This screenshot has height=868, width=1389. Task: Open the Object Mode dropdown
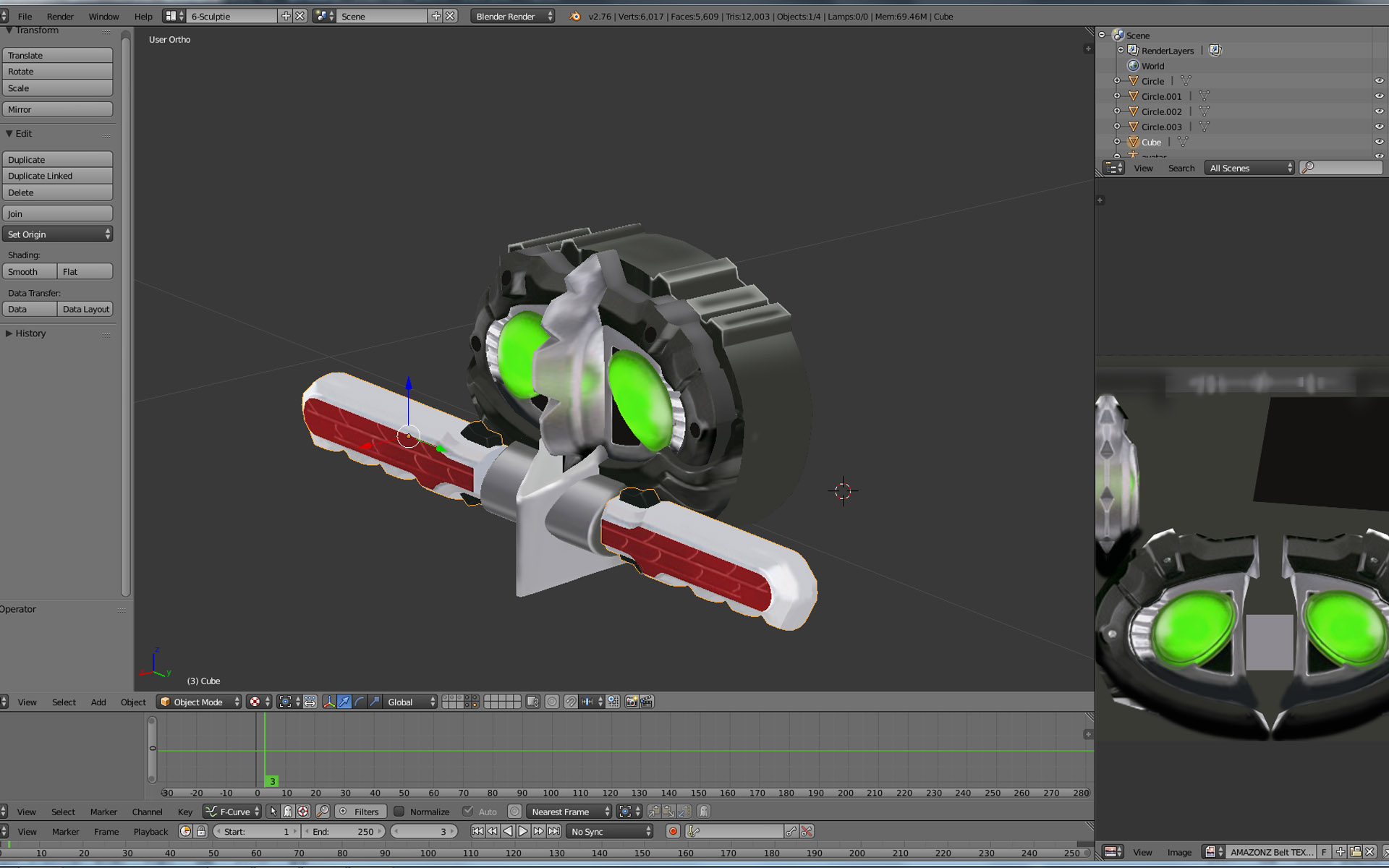click(x=199, y=702)
